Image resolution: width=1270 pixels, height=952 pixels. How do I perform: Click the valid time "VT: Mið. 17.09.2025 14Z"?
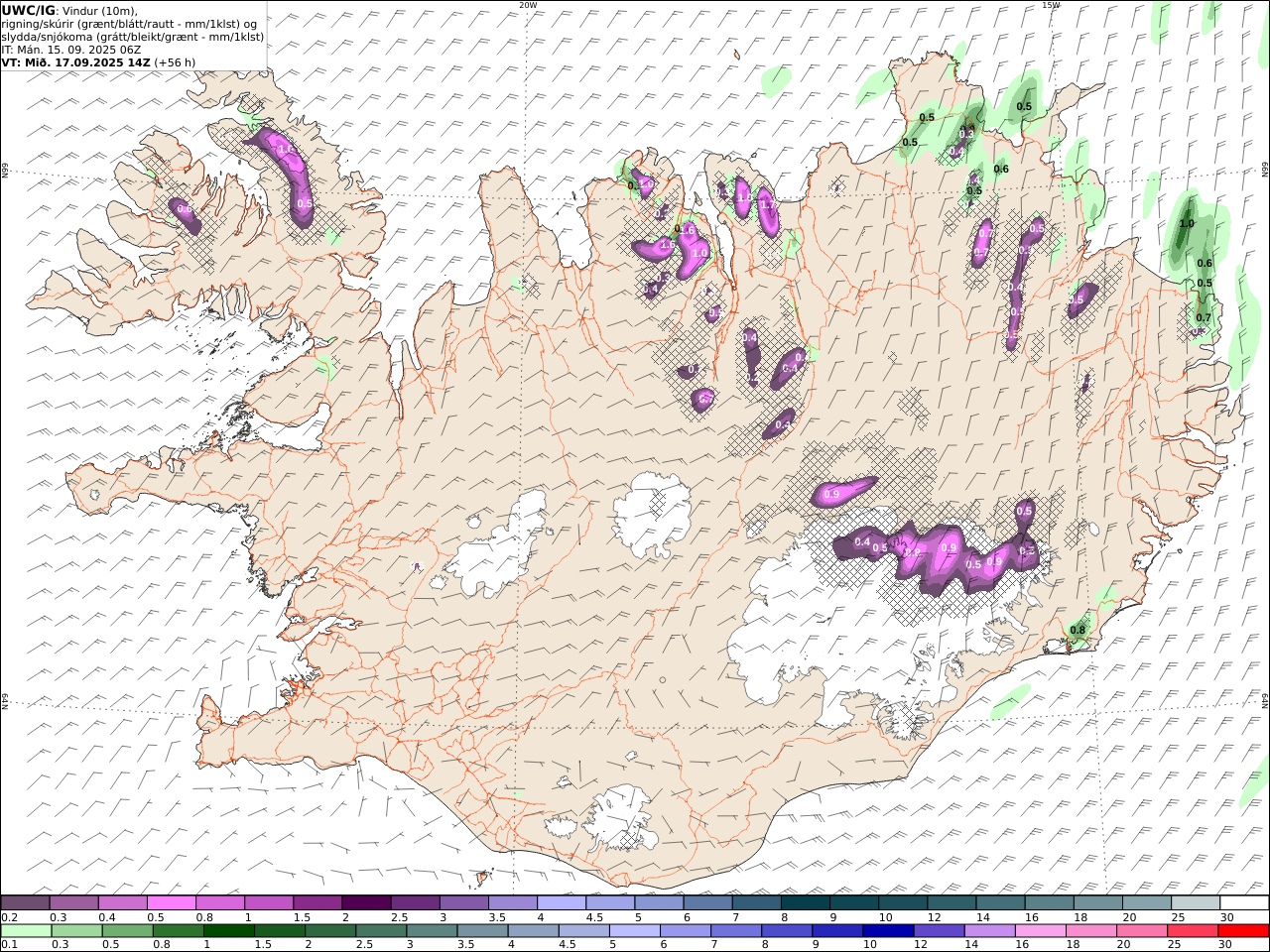coord(75,61)
